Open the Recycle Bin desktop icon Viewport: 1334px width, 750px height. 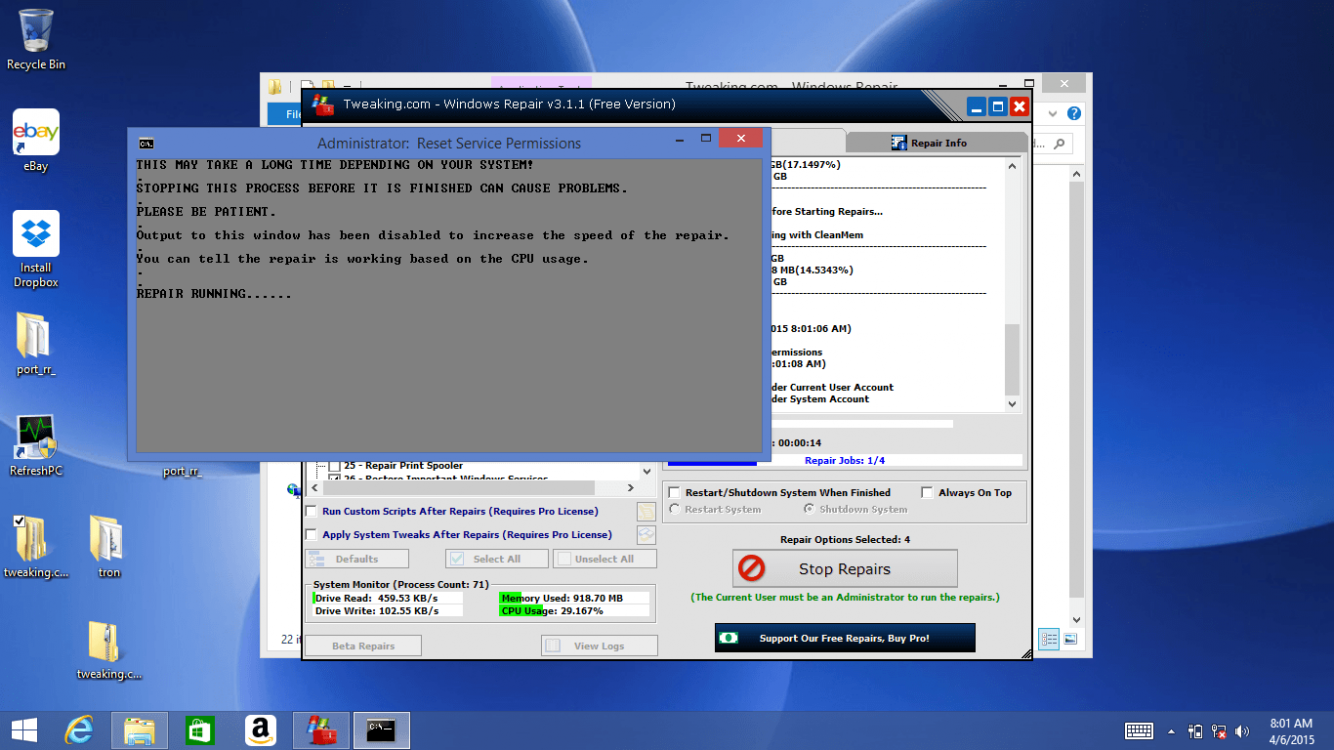(35, 40)
